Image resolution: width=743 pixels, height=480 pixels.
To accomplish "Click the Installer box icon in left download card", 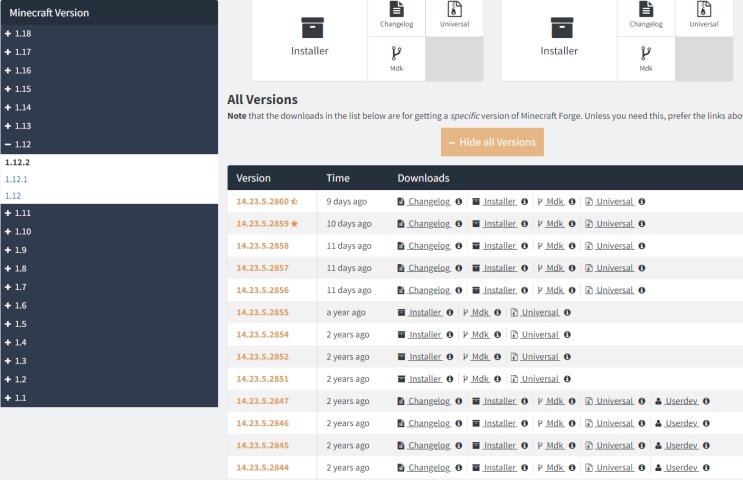I will (x=309, y=28).
